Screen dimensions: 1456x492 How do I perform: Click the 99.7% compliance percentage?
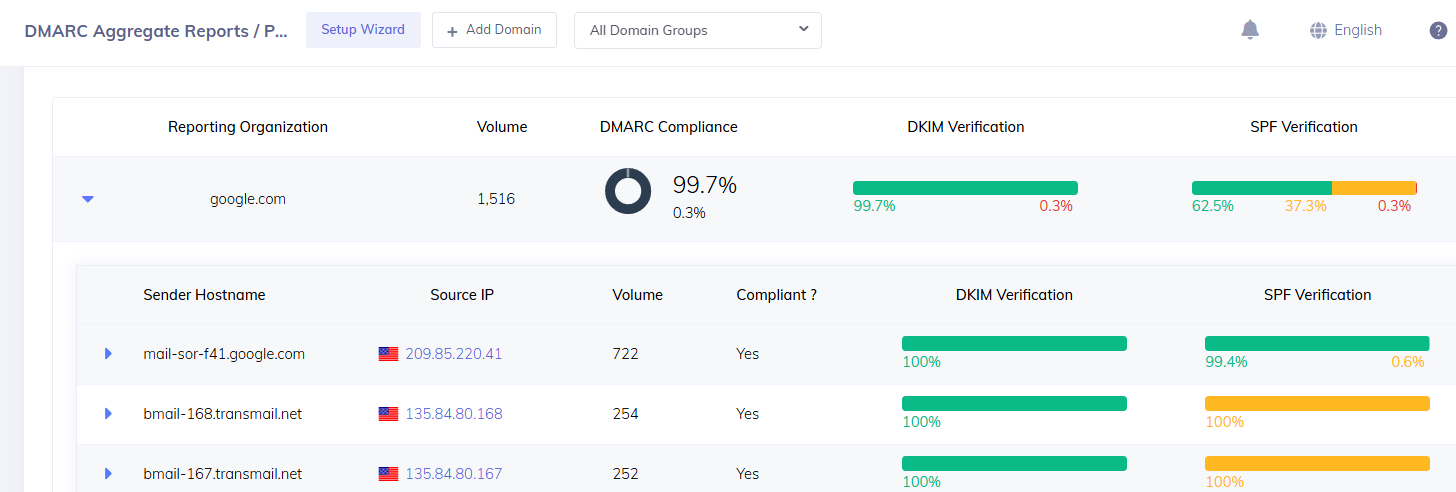[704, 185]
